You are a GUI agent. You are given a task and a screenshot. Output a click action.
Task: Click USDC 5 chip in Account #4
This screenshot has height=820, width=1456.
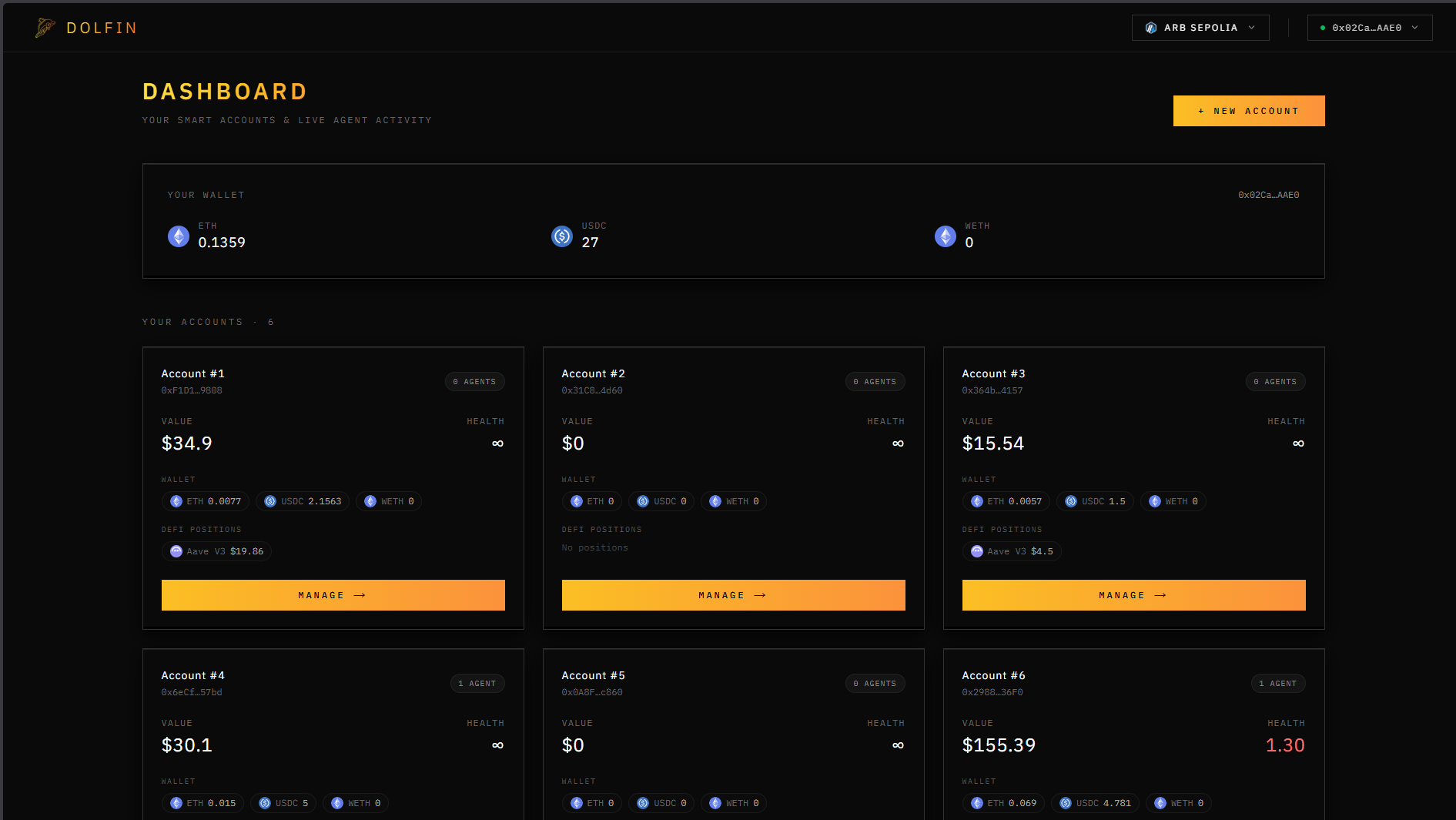(283, 803)
